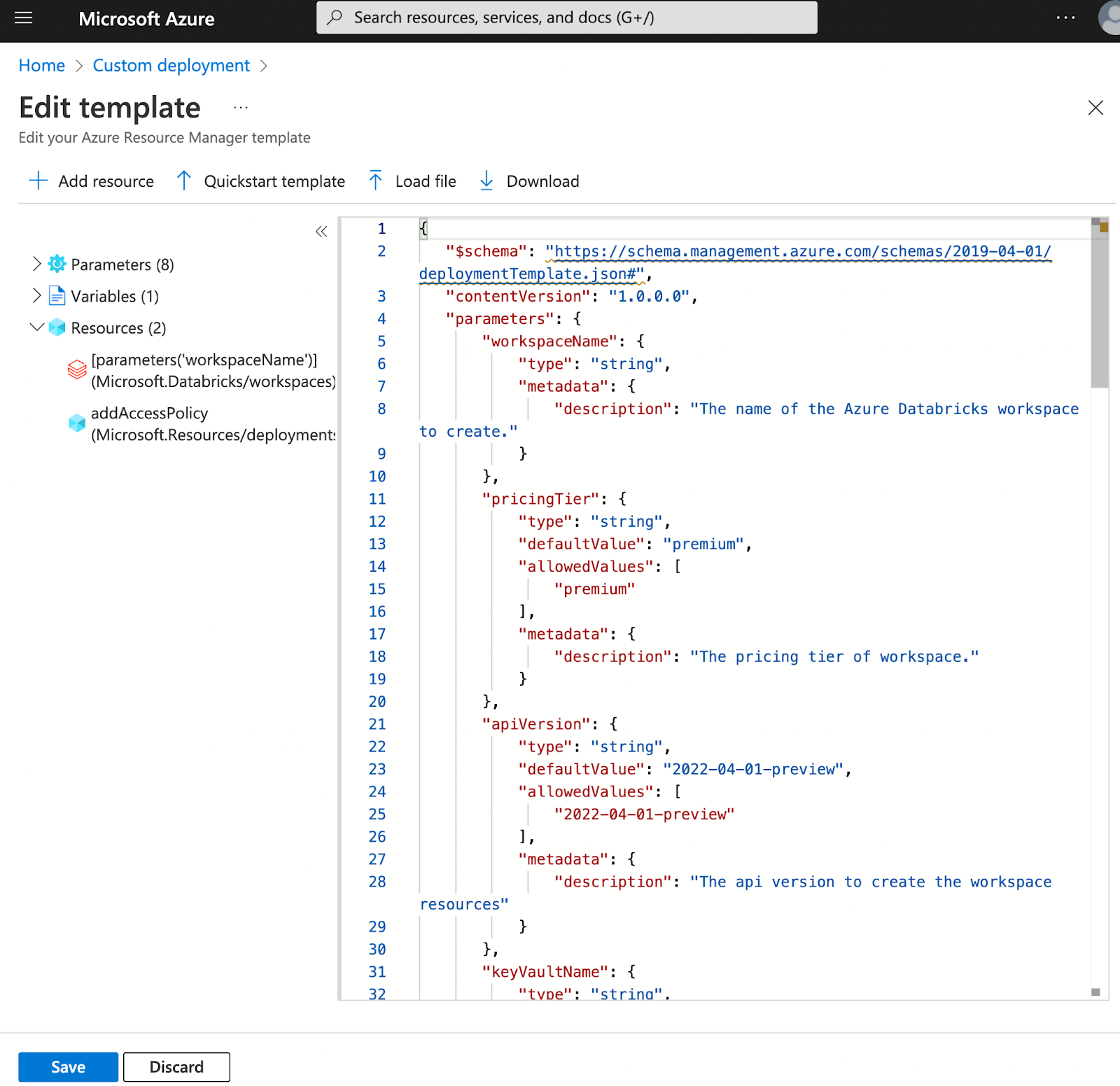
Task: Collapse the template tree panel
Action: pos(321,232)
